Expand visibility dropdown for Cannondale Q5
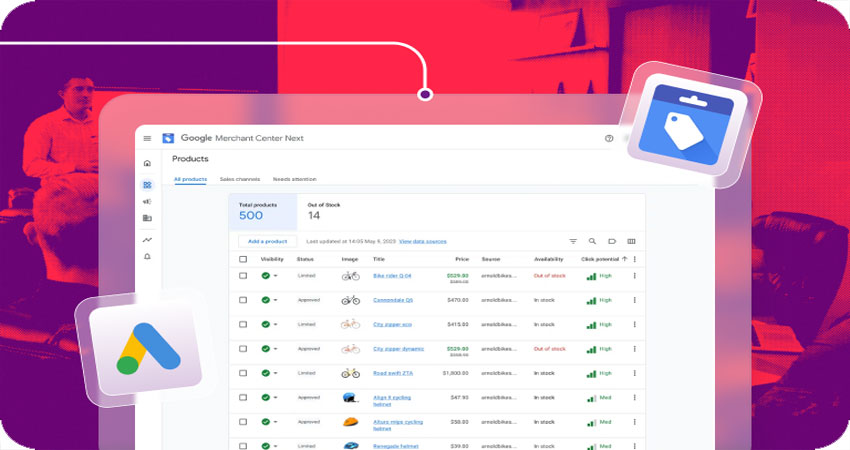Viewport: 850px width, 450px height. [x=275, y=300]
